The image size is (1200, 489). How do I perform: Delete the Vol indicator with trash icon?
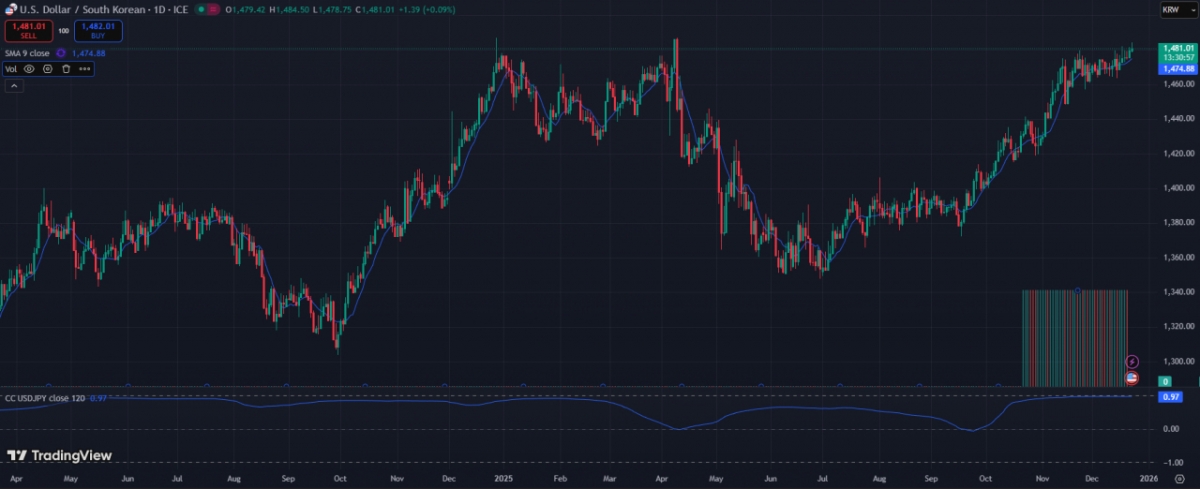(65, 69)
